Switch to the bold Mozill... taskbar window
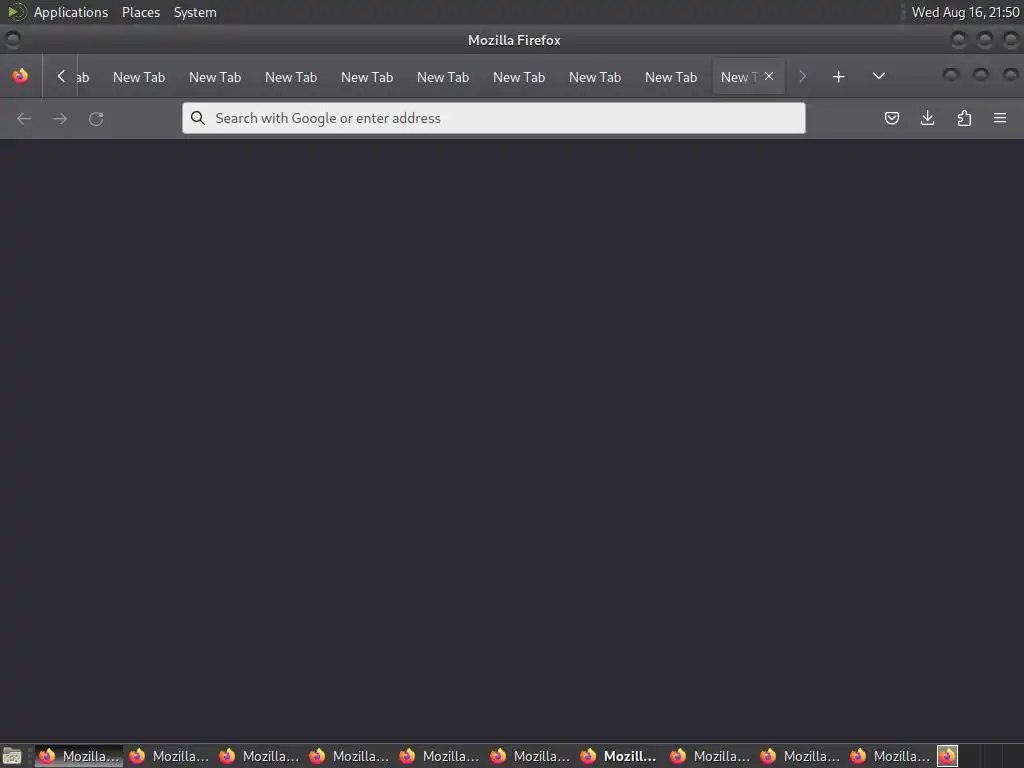 620,756
